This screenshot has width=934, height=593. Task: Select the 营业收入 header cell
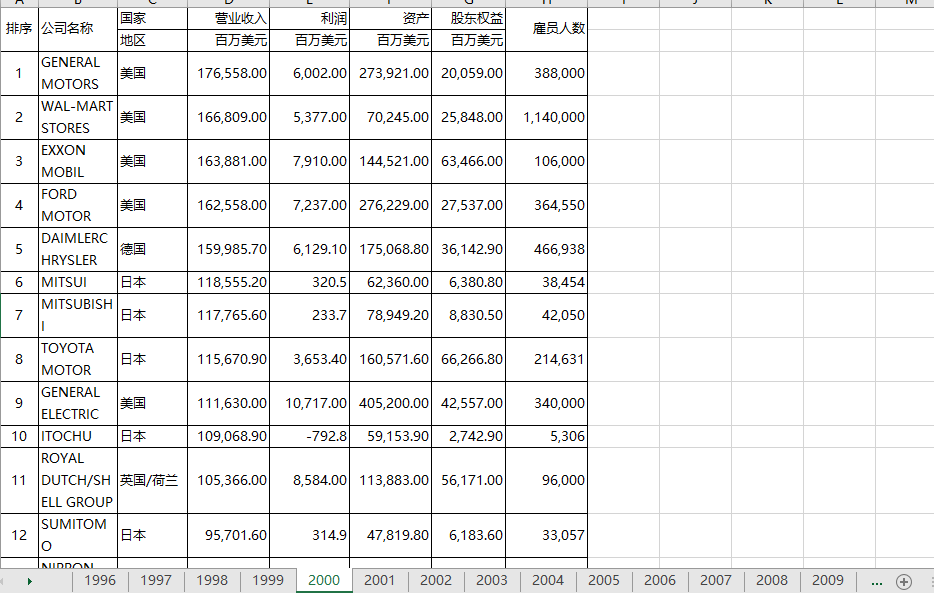point(229,18)
